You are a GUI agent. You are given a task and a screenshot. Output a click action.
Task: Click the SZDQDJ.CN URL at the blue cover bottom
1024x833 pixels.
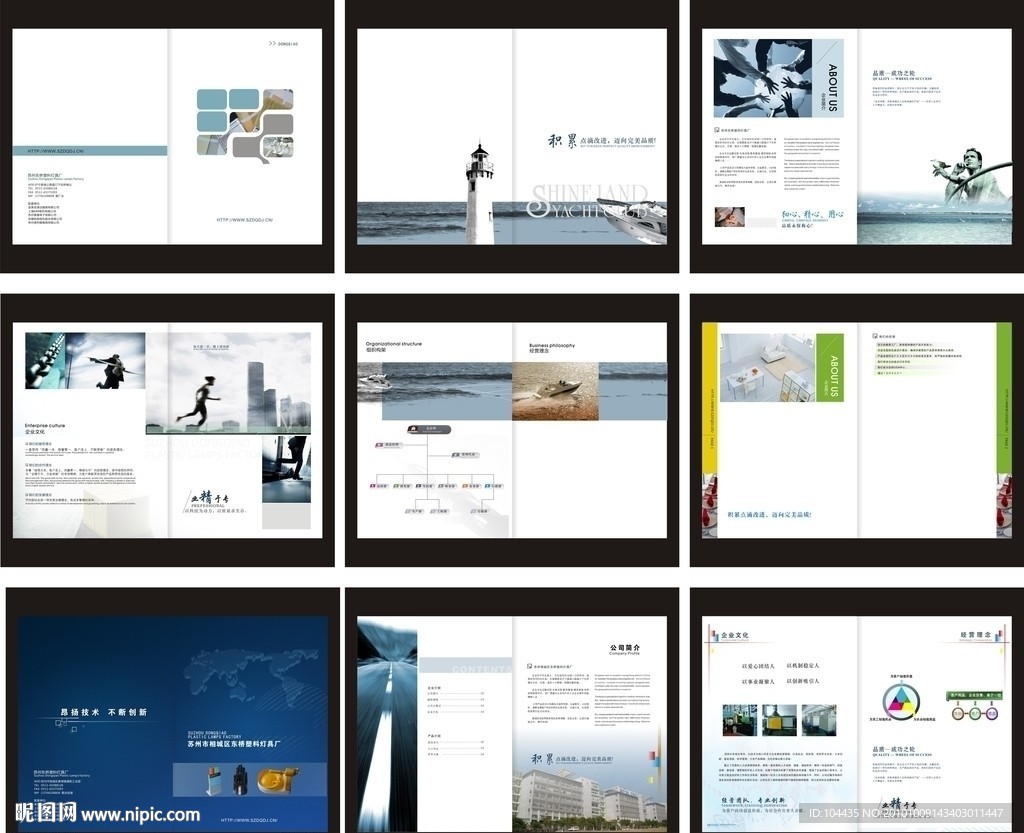pos(250,820)
